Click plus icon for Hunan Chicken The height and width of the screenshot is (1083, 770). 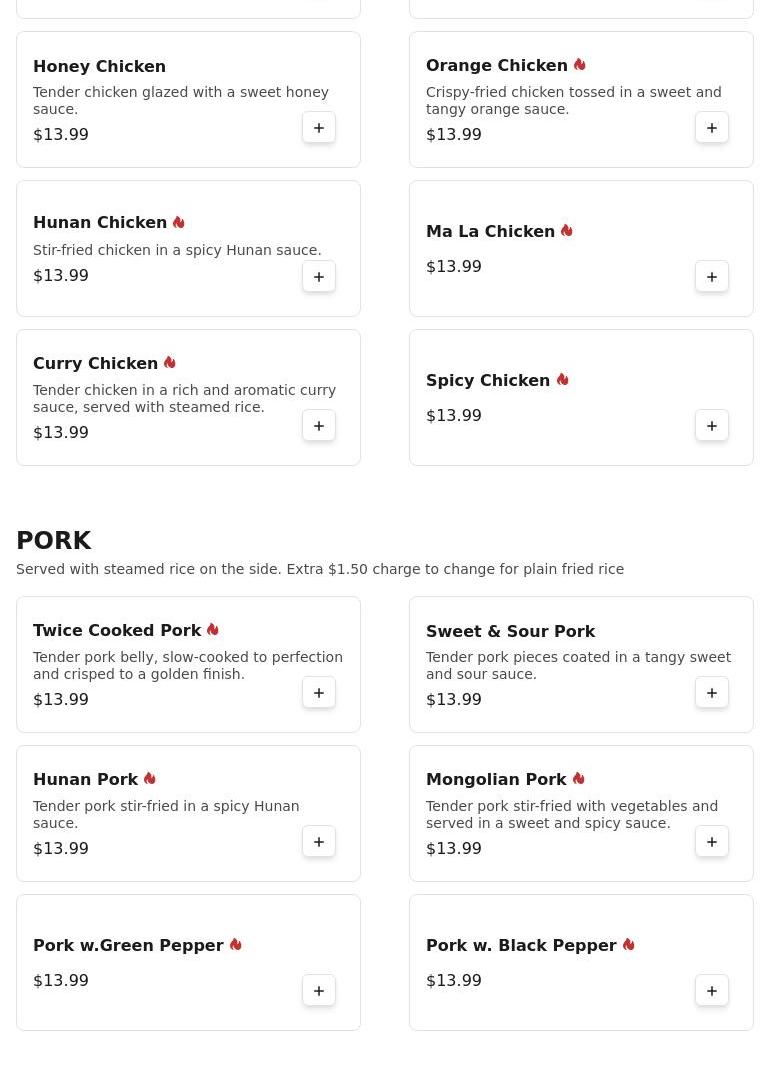[319, 277]
